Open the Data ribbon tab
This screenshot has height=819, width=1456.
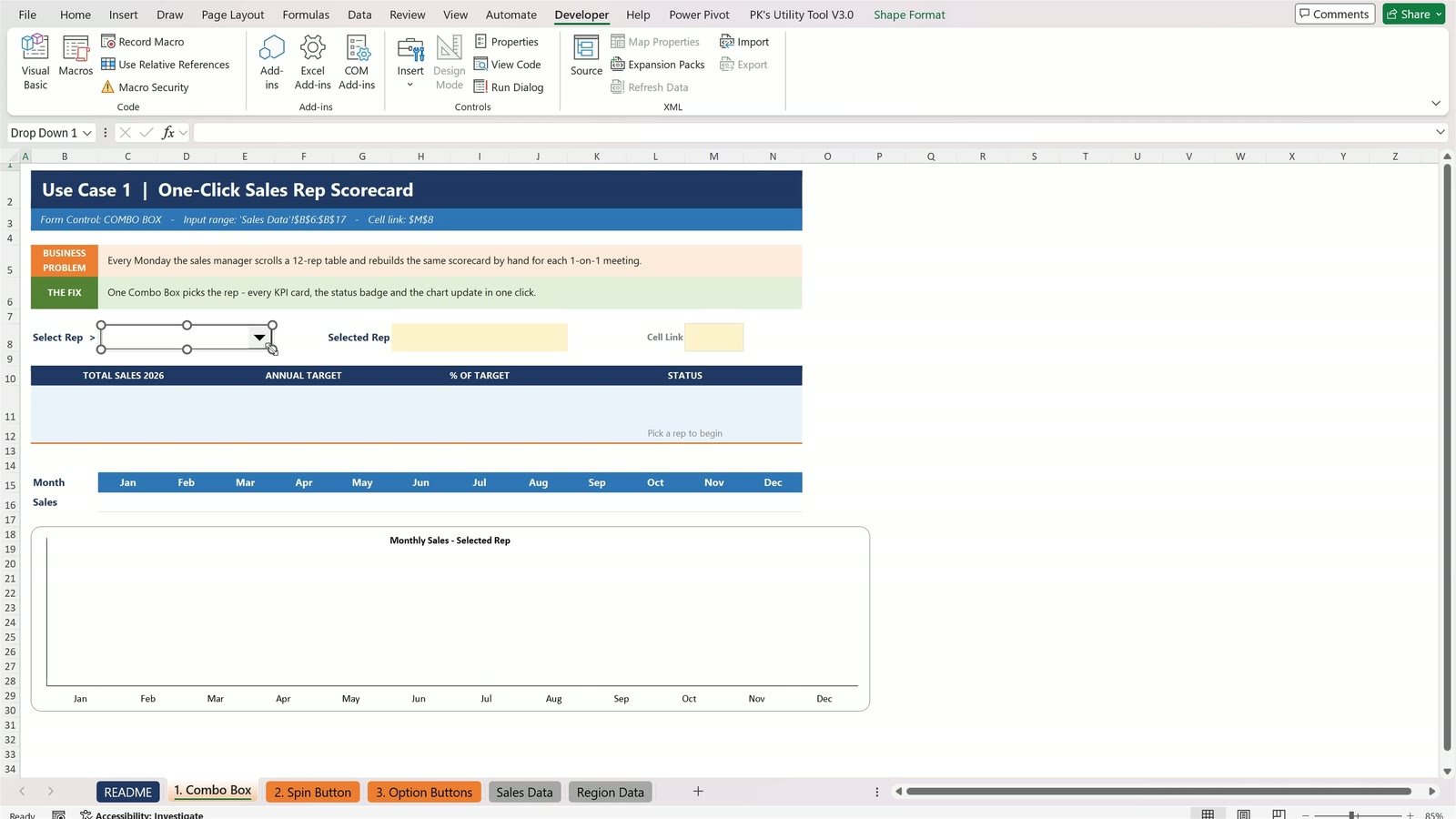tap(359, 15)
